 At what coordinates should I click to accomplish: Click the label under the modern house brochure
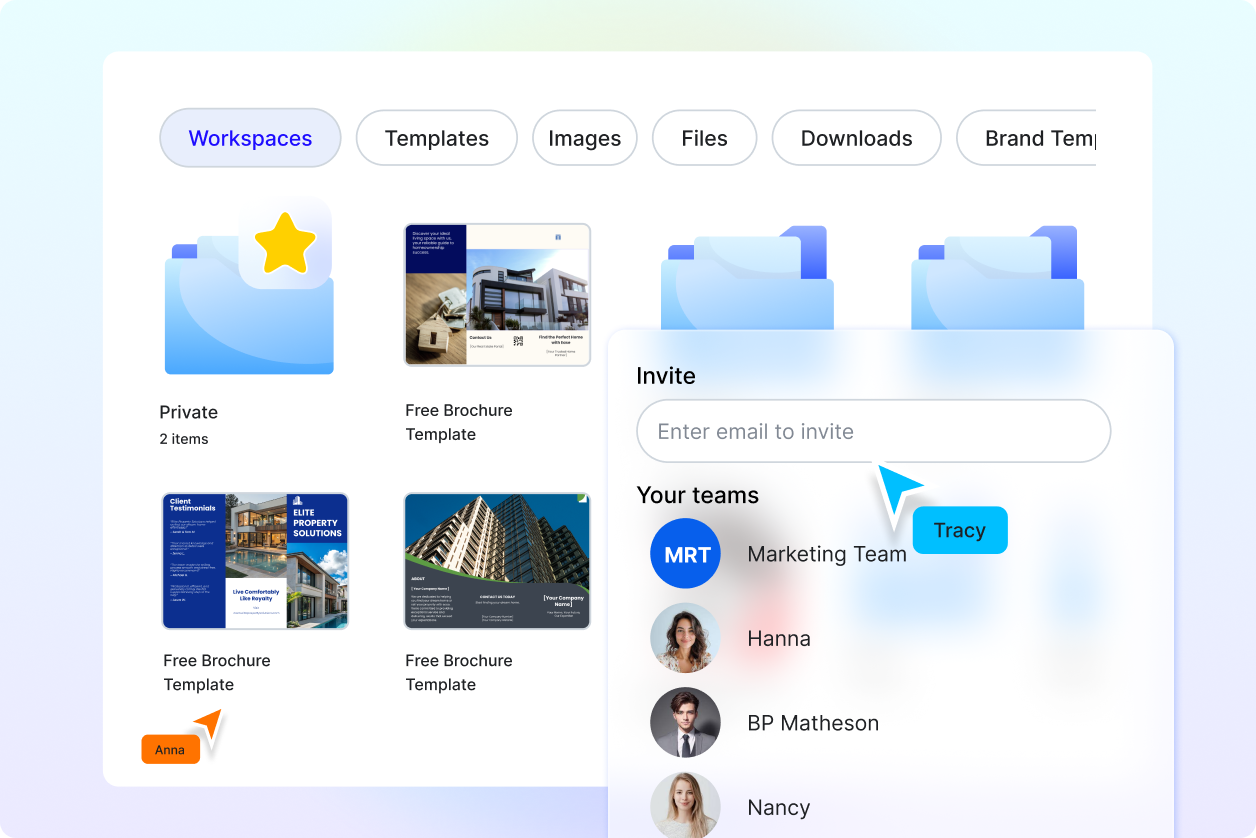point(459,422)
